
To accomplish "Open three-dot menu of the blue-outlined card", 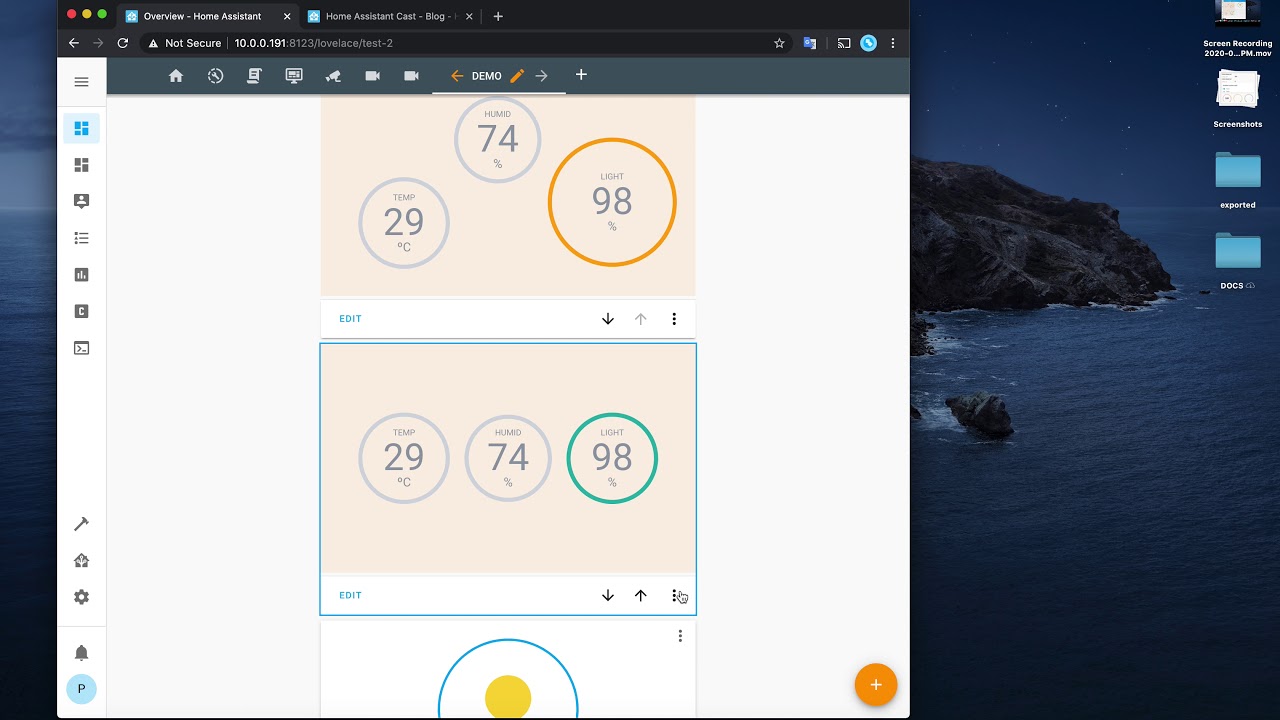I will point(675,595).
